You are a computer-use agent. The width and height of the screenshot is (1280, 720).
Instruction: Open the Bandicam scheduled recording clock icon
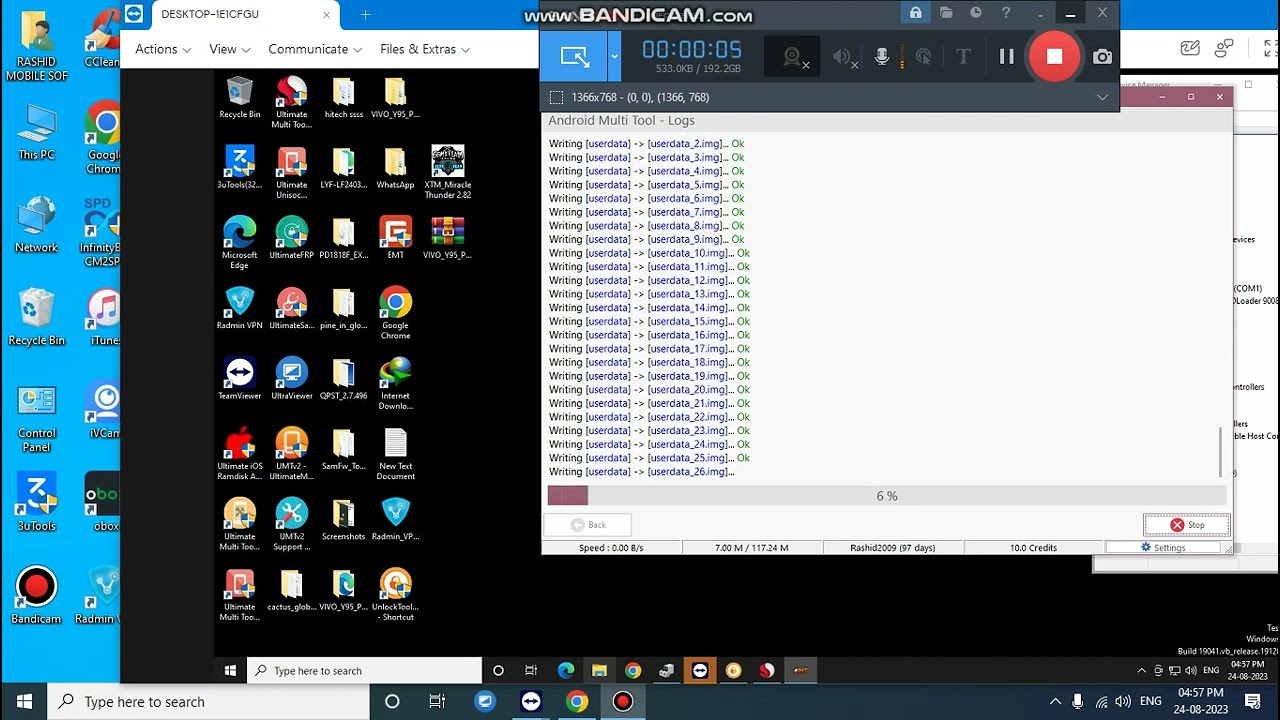tap(976, 13)
